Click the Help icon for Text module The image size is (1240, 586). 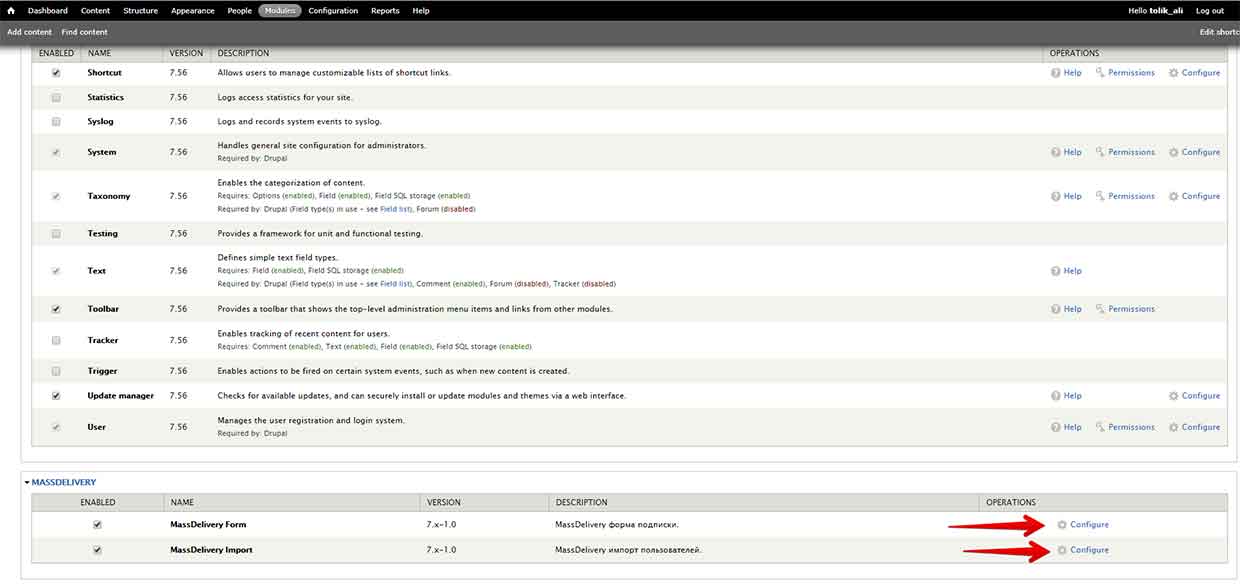point(1056,271)
